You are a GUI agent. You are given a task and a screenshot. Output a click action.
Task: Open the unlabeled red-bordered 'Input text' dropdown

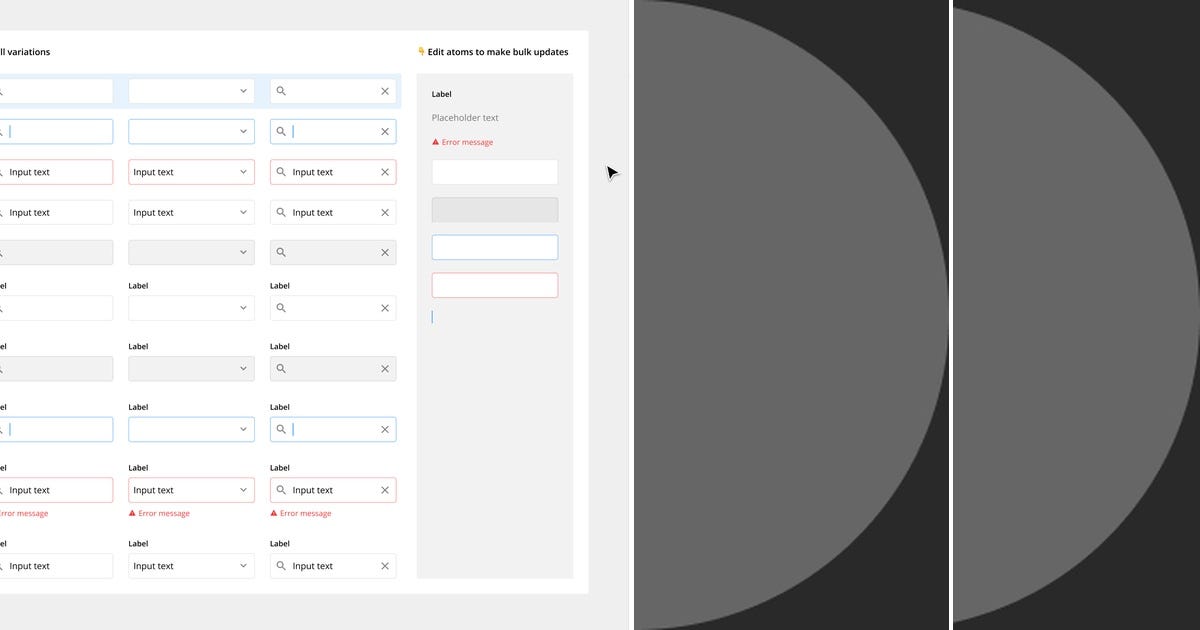tap(191, 172)
